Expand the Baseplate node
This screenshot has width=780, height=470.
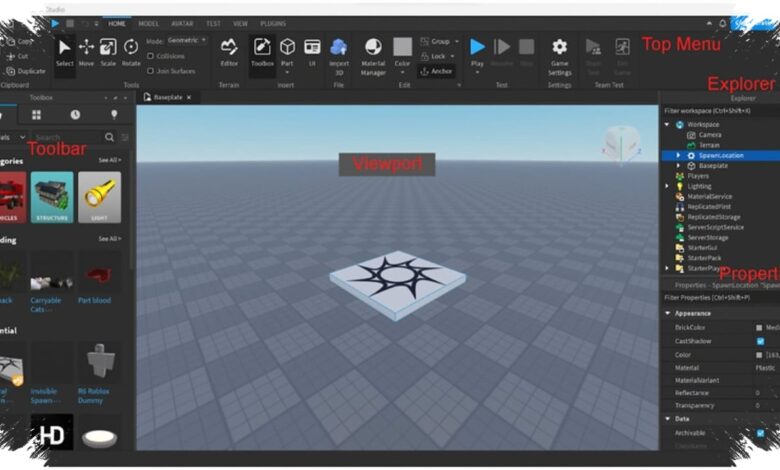(x=678, y=166)
